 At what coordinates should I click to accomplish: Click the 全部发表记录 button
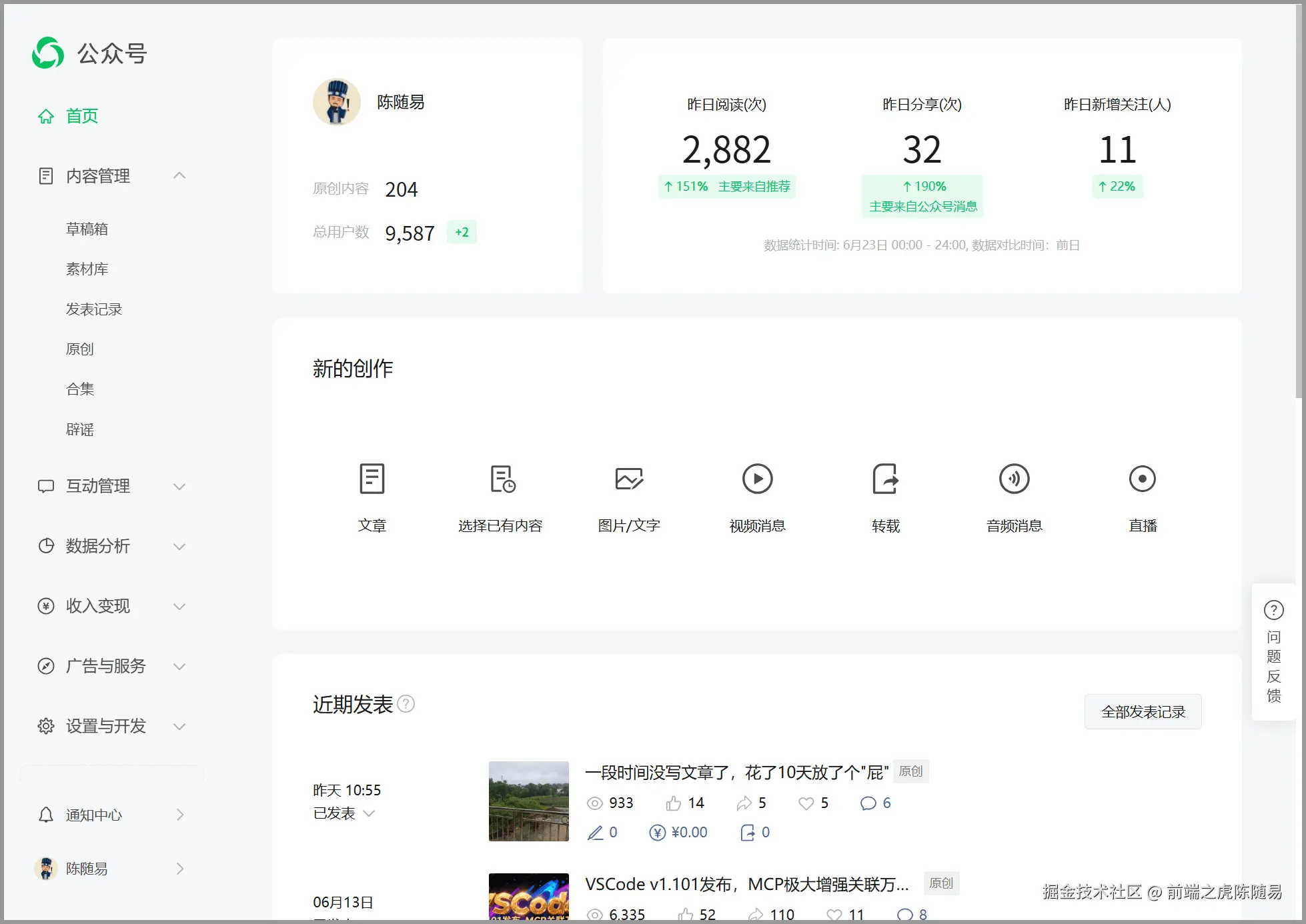pyautogui.click(x=1143, y=712)
